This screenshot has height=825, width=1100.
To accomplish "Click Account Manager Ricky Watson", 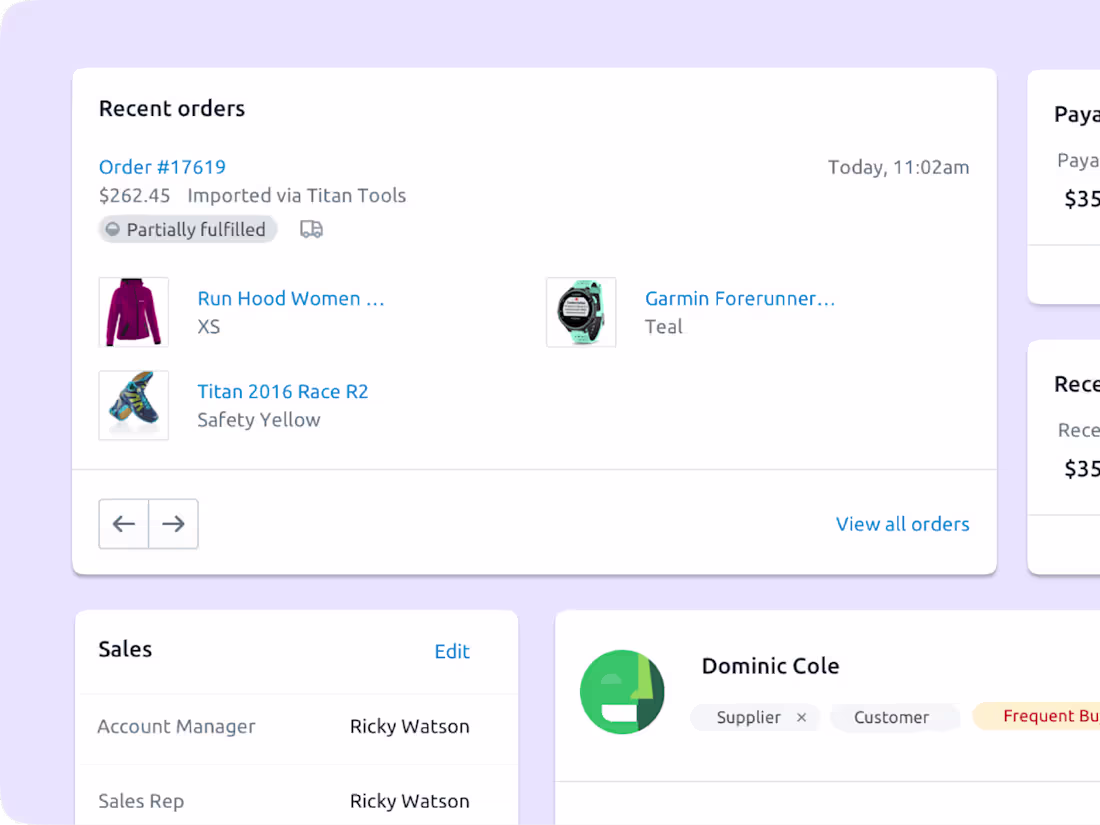I will point(409,726).
